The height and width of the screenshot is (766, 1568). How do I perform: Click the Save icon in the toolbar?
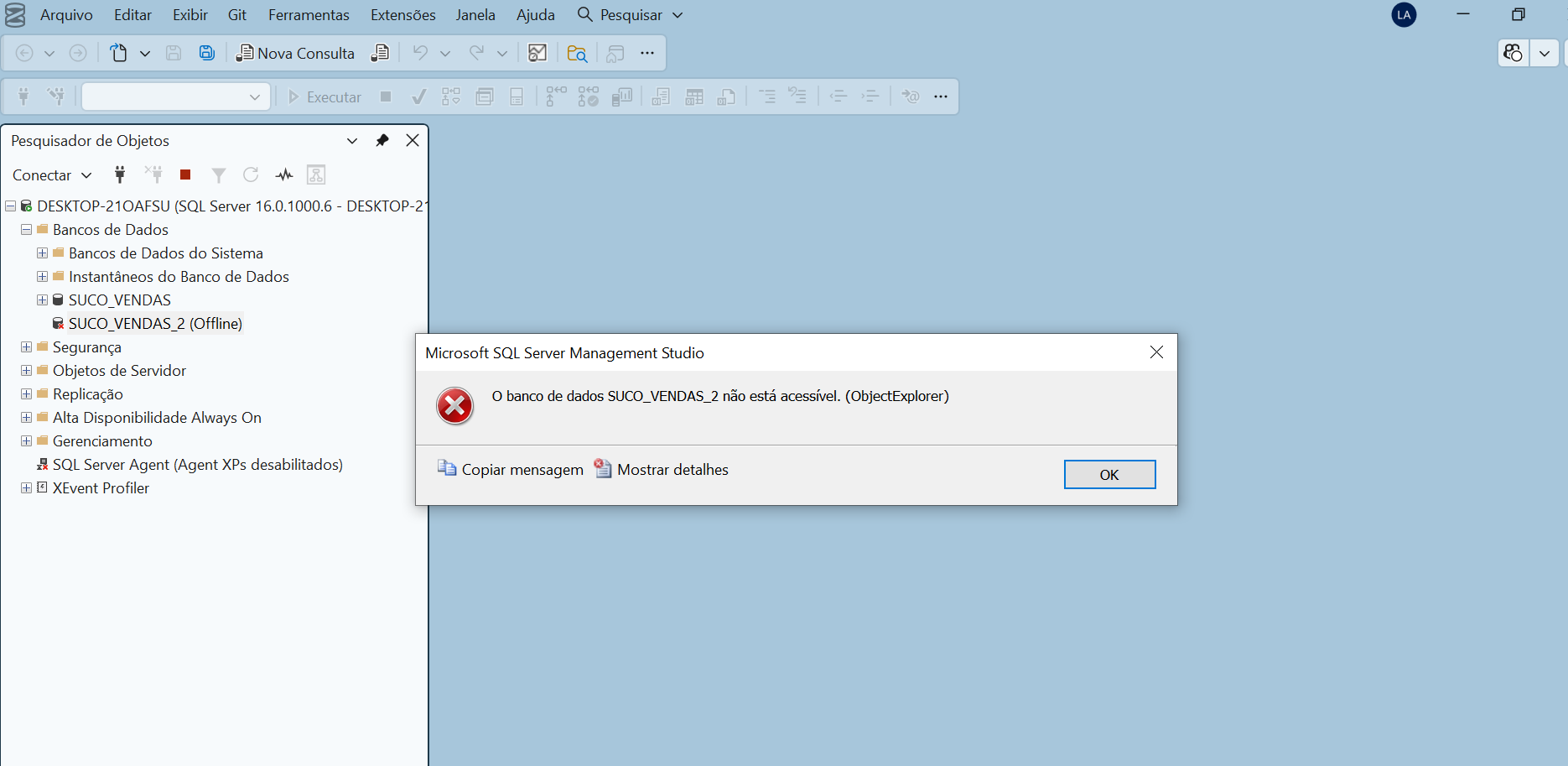174,53
